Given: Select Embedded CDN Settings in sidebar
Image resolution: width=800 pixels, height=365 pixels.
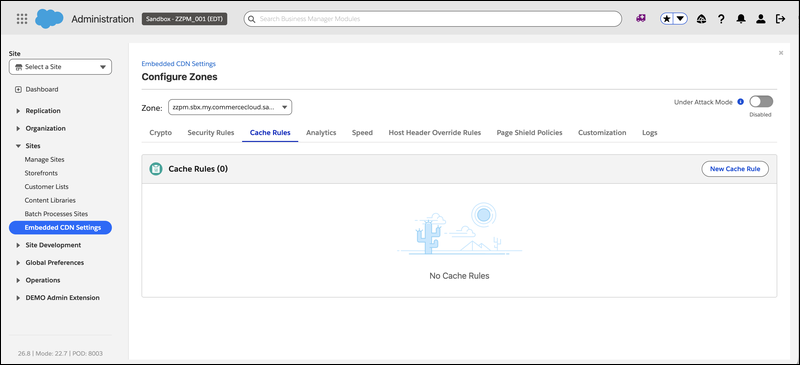Looking at the screenshot, I should (60, 228).
